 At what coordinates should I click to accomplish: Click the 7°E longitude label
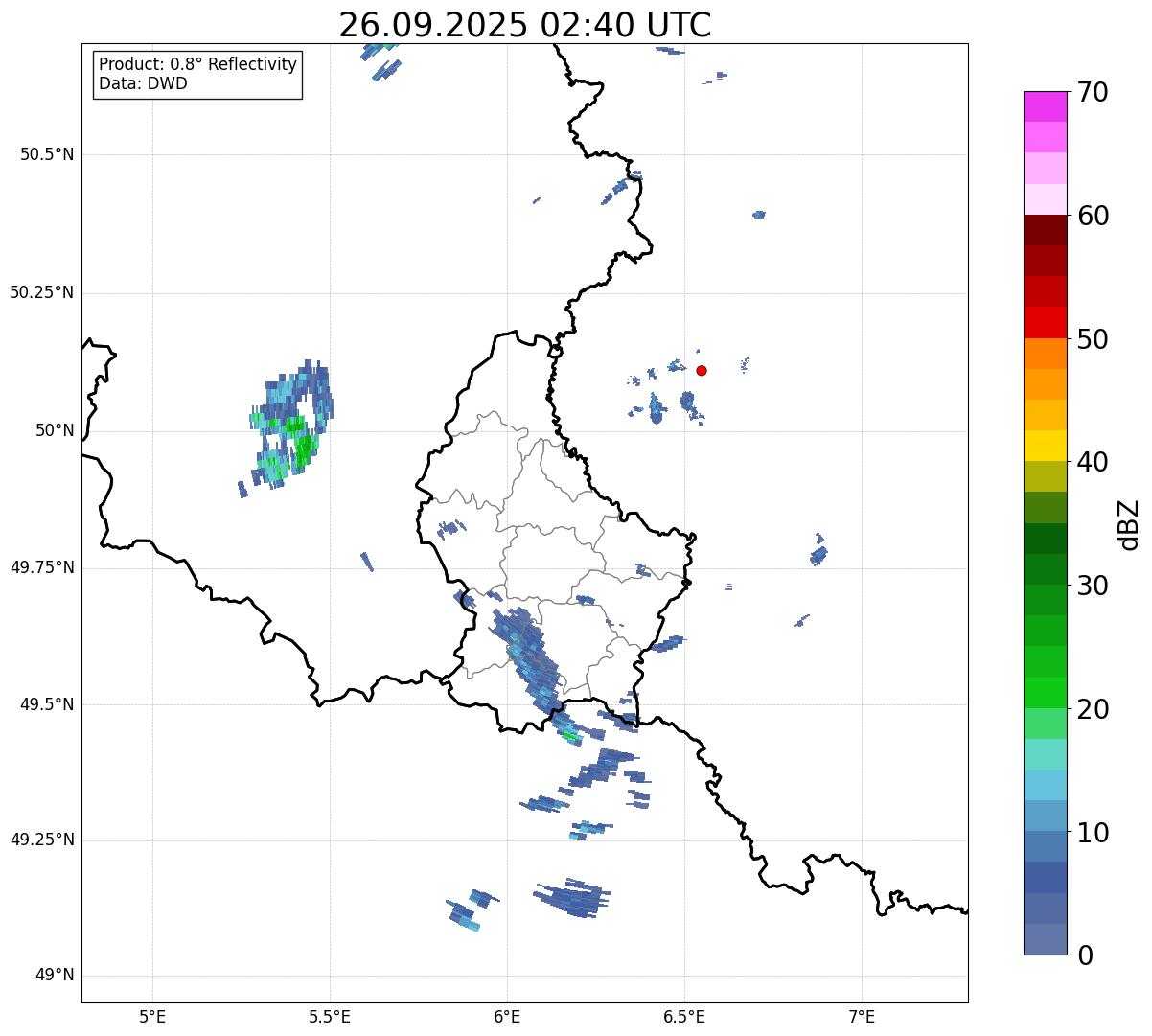(x=862, y=1016)
